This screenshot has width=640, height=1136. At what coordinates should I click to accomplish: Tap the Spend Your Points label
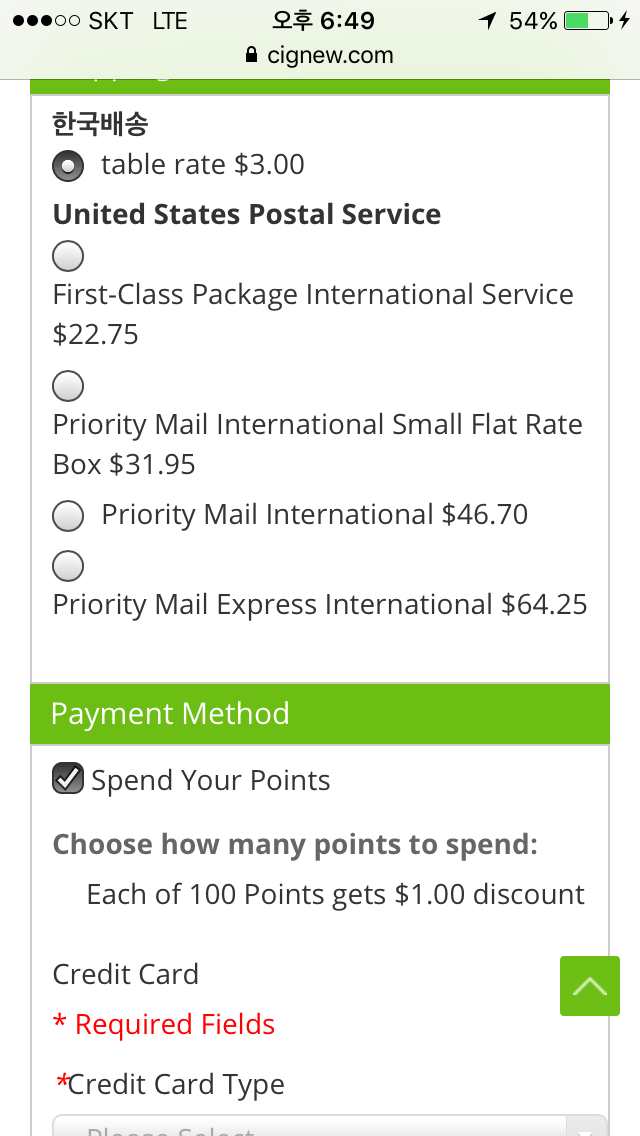(x=211, y=780)
